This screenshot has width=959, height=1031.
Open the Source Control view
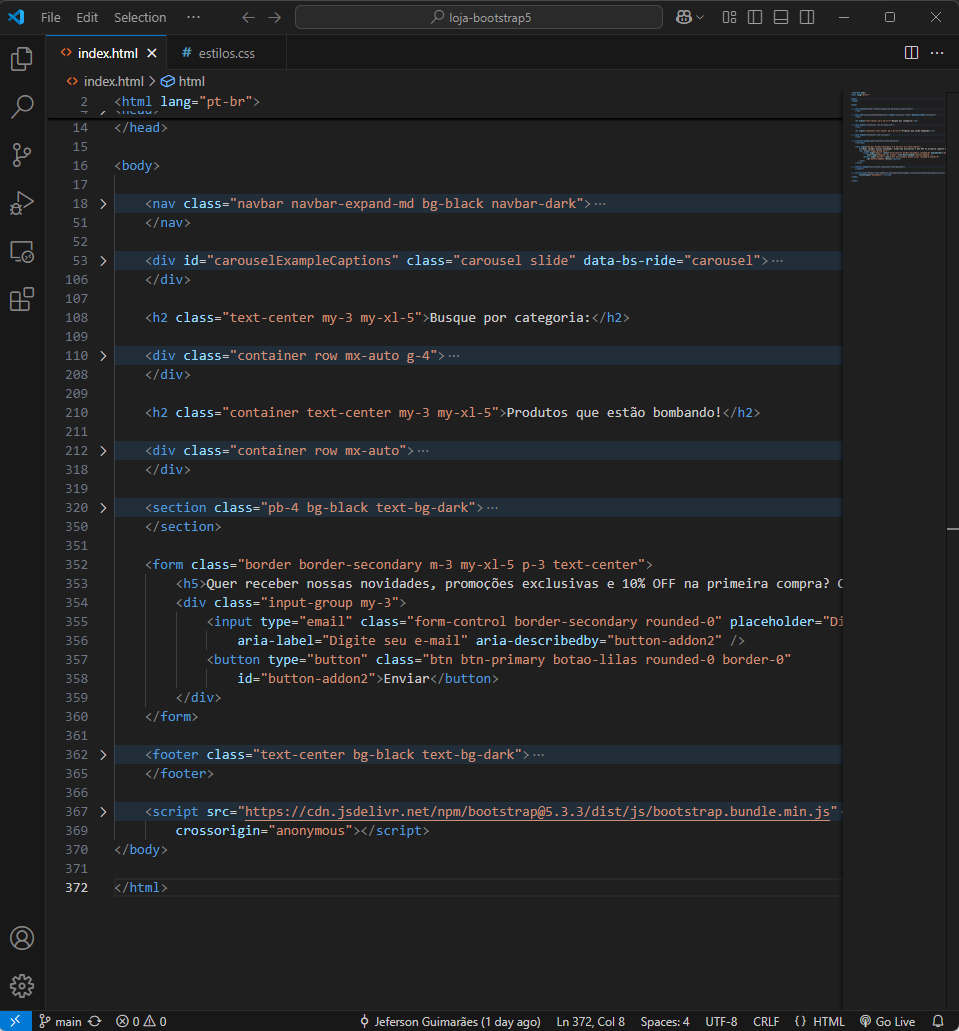click(x=22, y=155)
